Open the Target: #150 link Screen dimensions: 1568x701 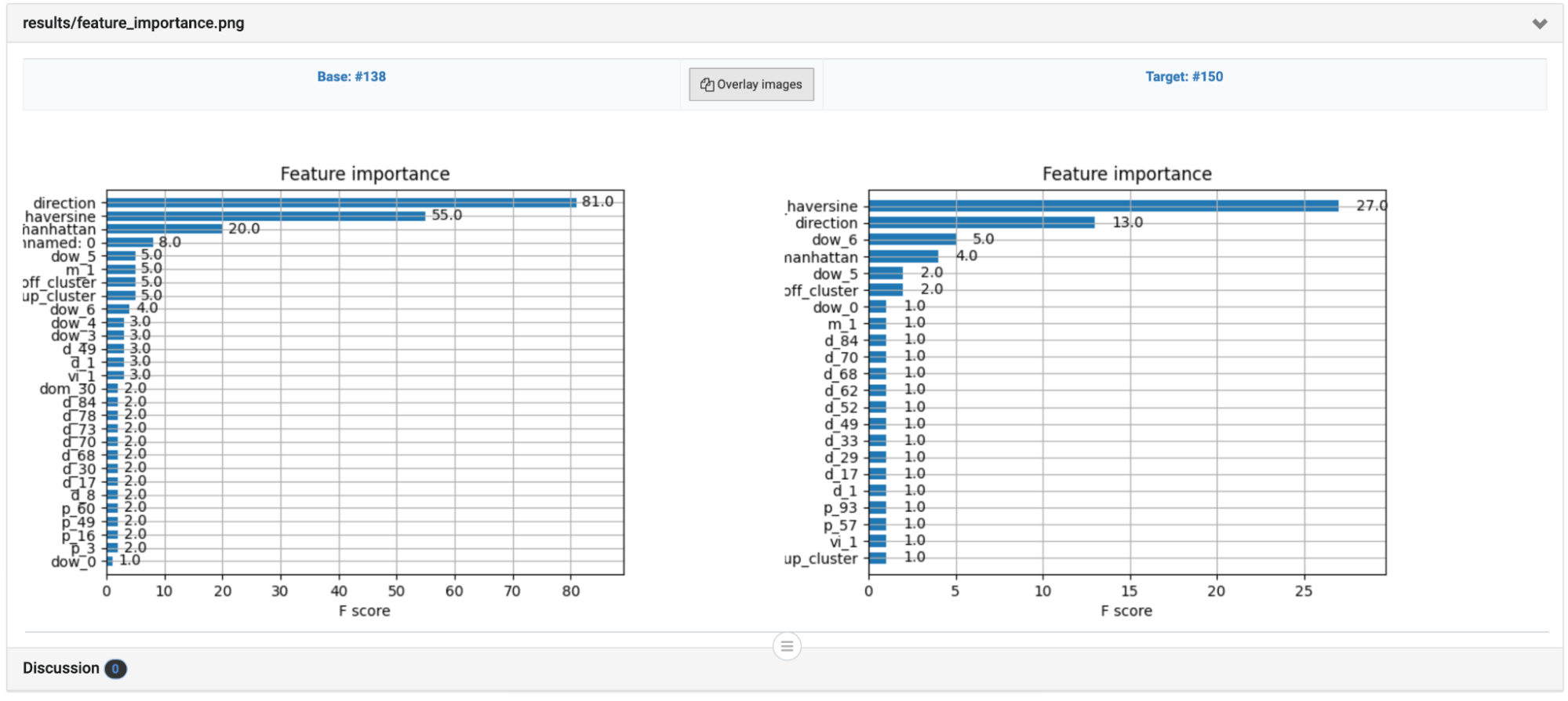point(1184,77)
